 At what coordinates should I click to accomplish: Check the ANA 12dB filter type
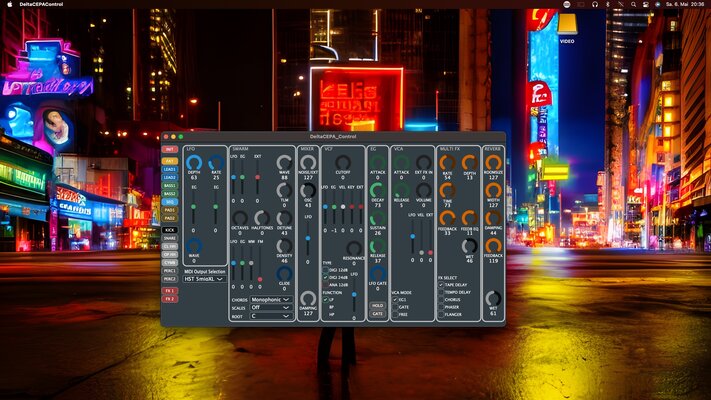point(325,285)
